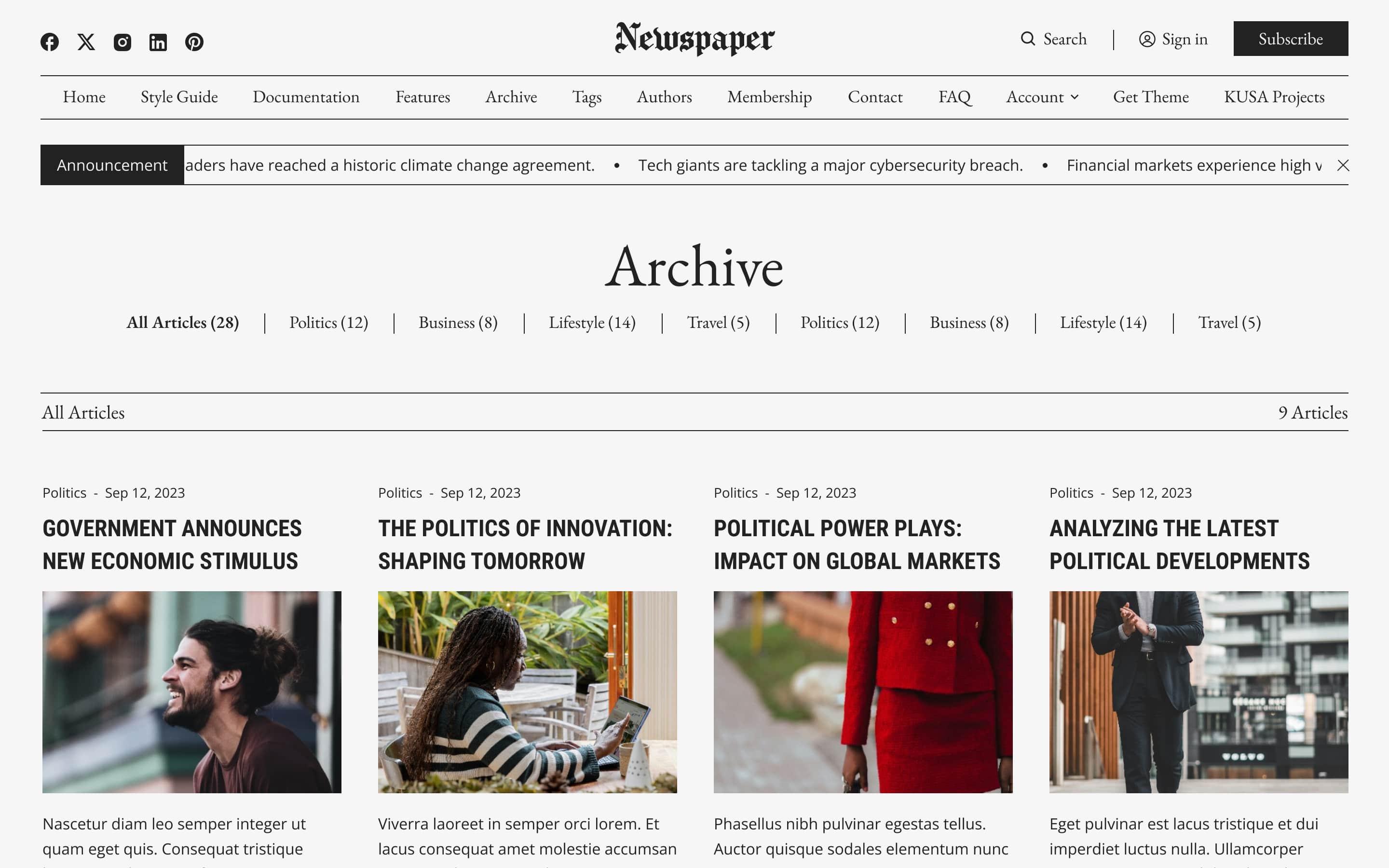Click the Newspaper logo

click(x=694, y=39)
